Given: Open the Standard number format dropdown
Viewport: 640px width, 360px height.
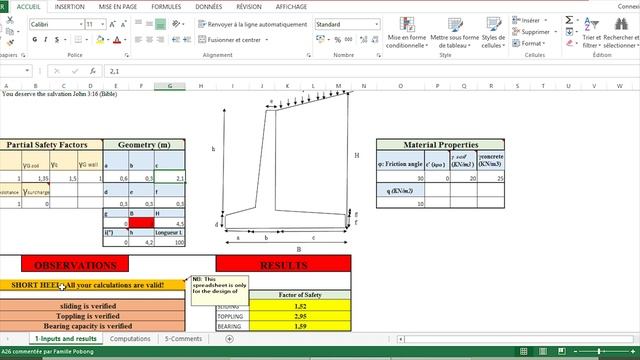Looking at the screenshot, I should tap(376, 24).
